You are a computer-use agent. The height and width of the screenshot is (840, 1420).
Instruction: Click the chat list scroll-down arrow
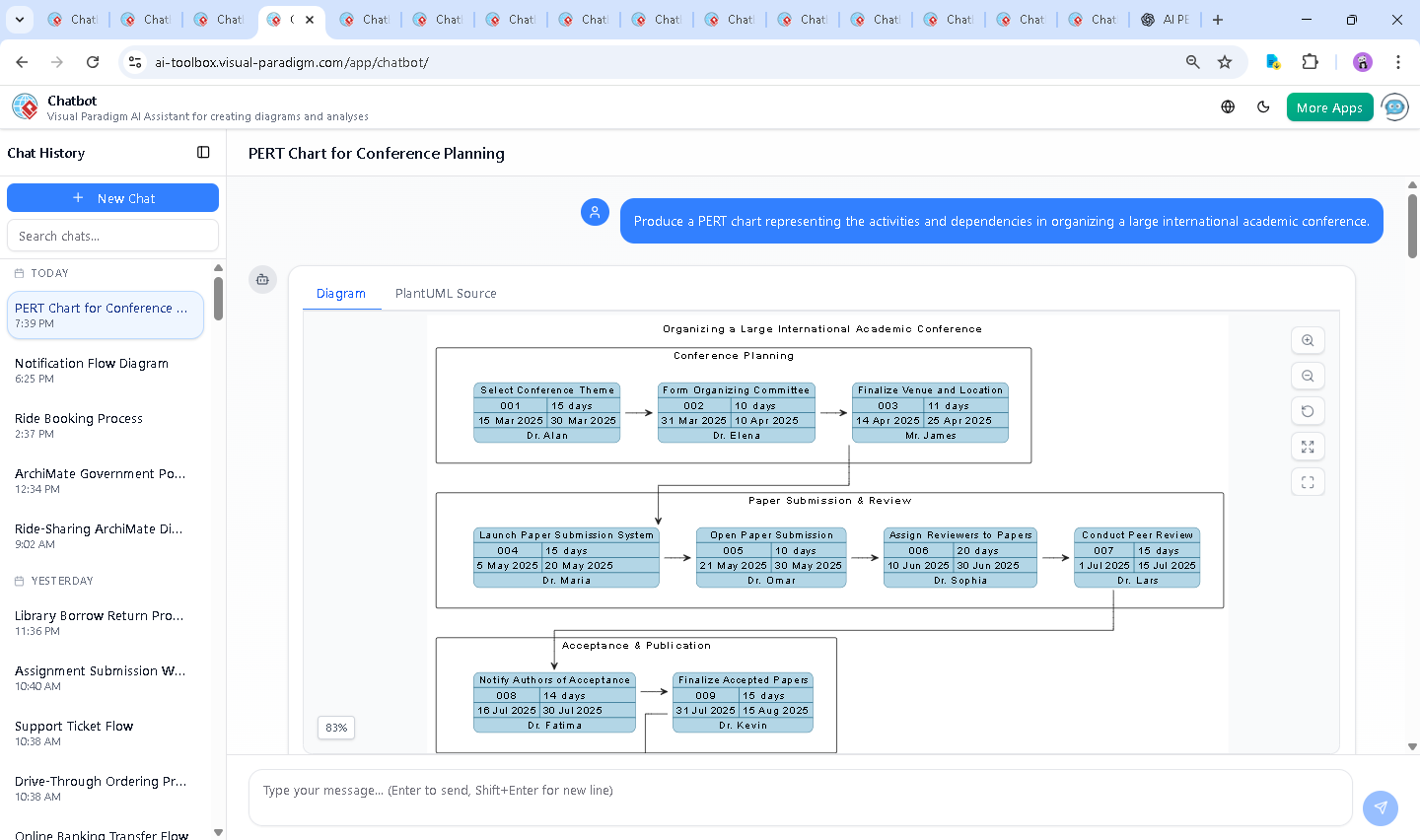click(218, 833)
